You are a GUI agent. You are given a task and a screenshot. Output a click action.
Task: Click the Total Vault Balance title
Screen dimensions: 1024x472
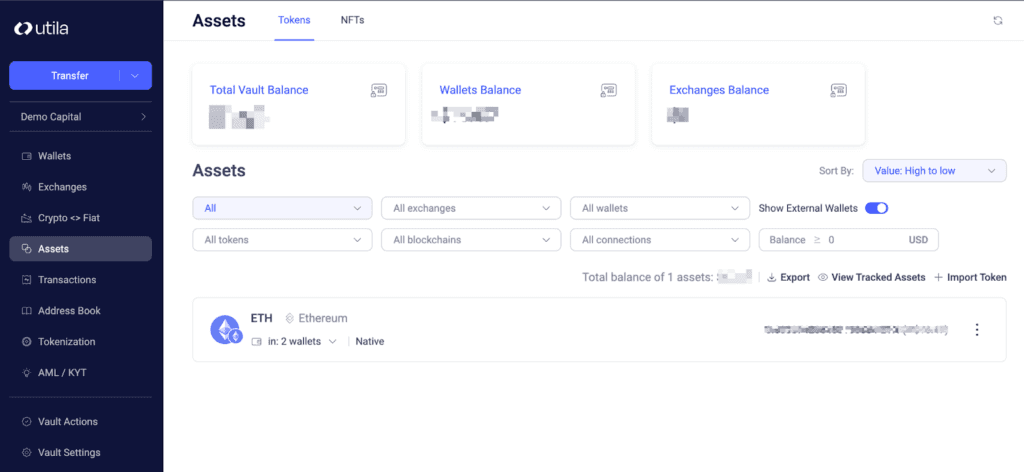pos(259,90)
